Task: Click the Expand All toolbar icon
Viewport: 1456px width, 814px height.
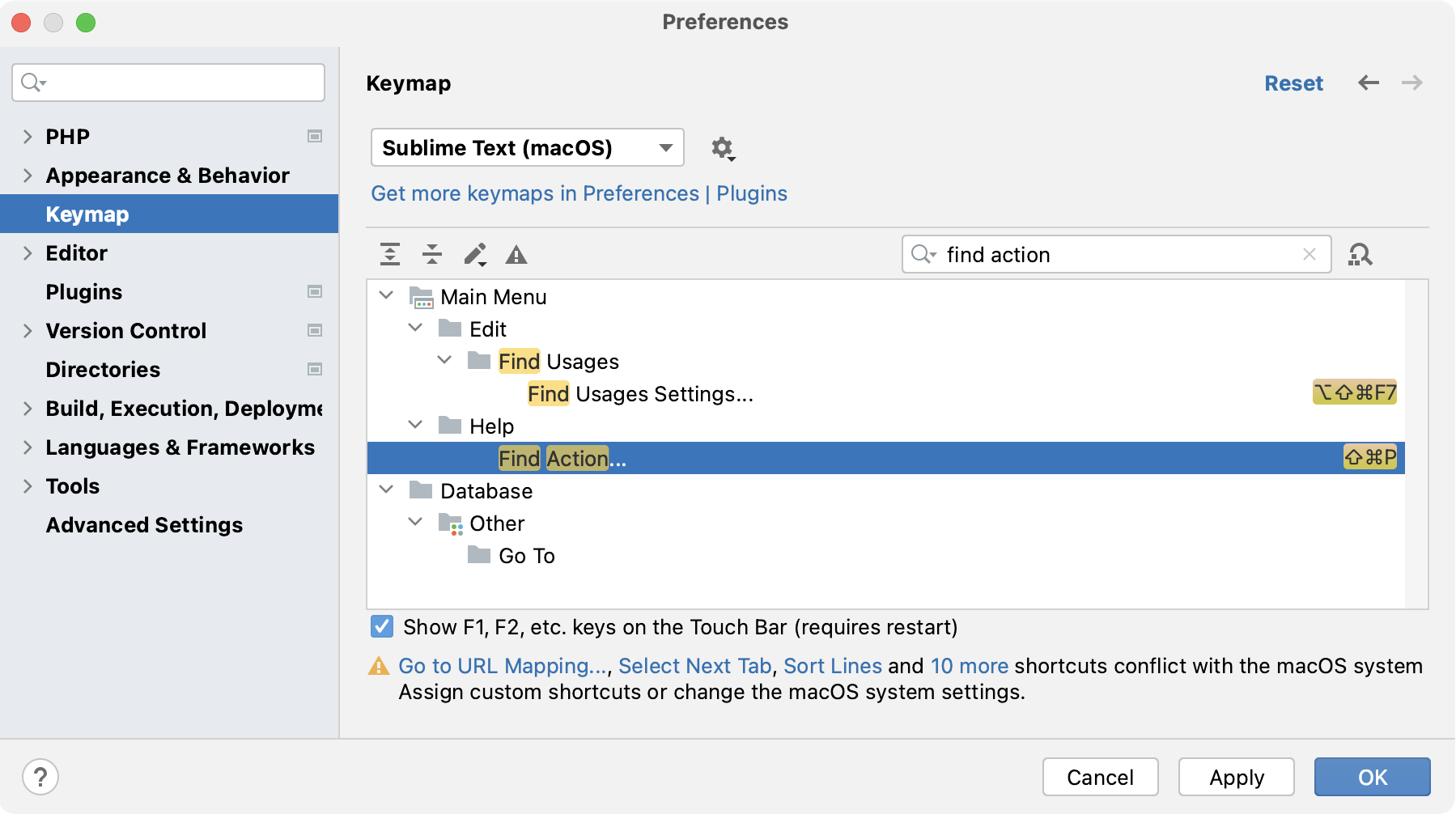Action: [x=390, y=255]
